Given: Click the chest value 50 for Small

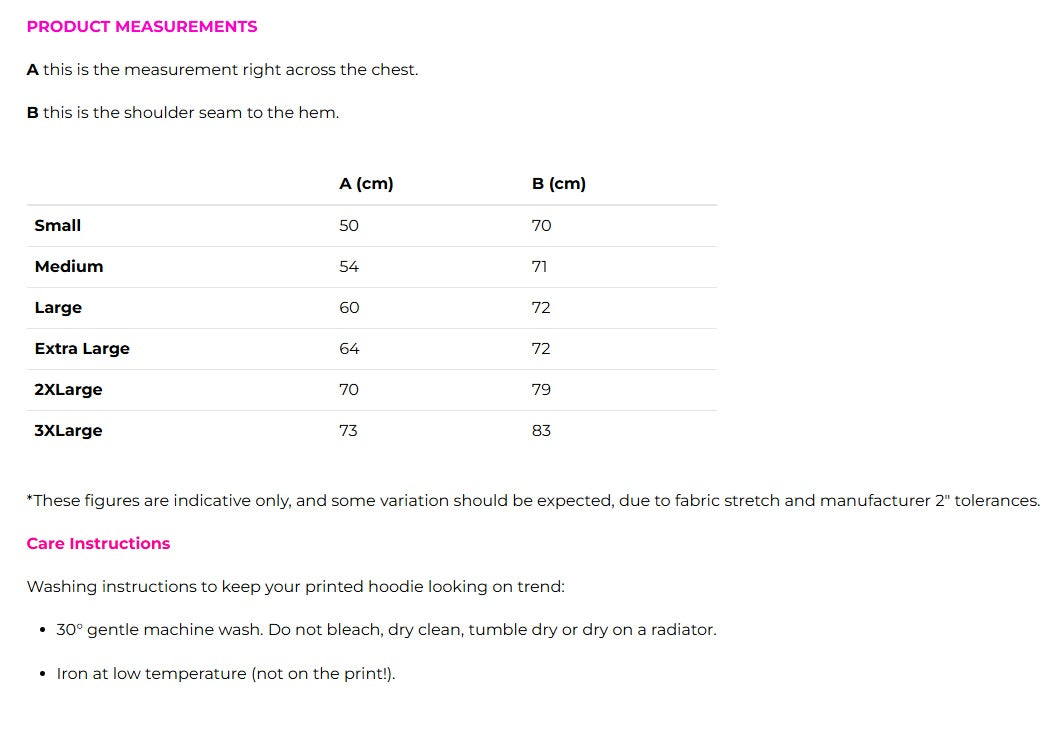Looking at the screenshot, I should point(349,226).
